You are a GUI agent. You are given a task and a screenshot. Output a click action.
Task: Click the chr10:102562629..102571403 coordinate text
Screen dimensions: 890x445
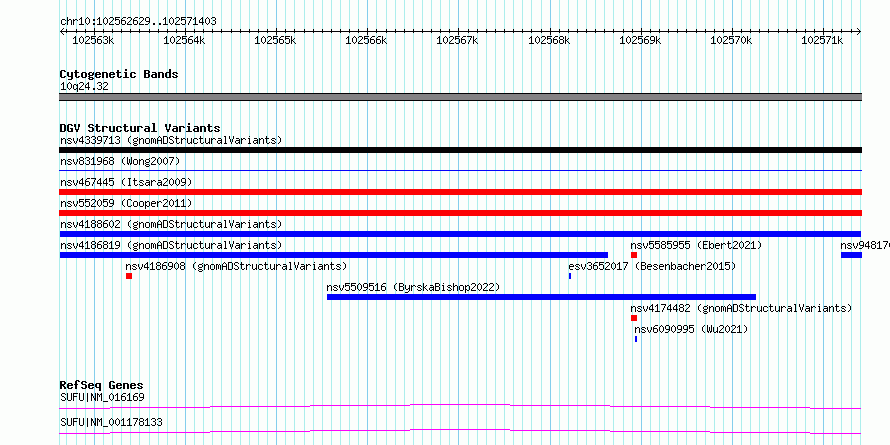tap(138, 22)
